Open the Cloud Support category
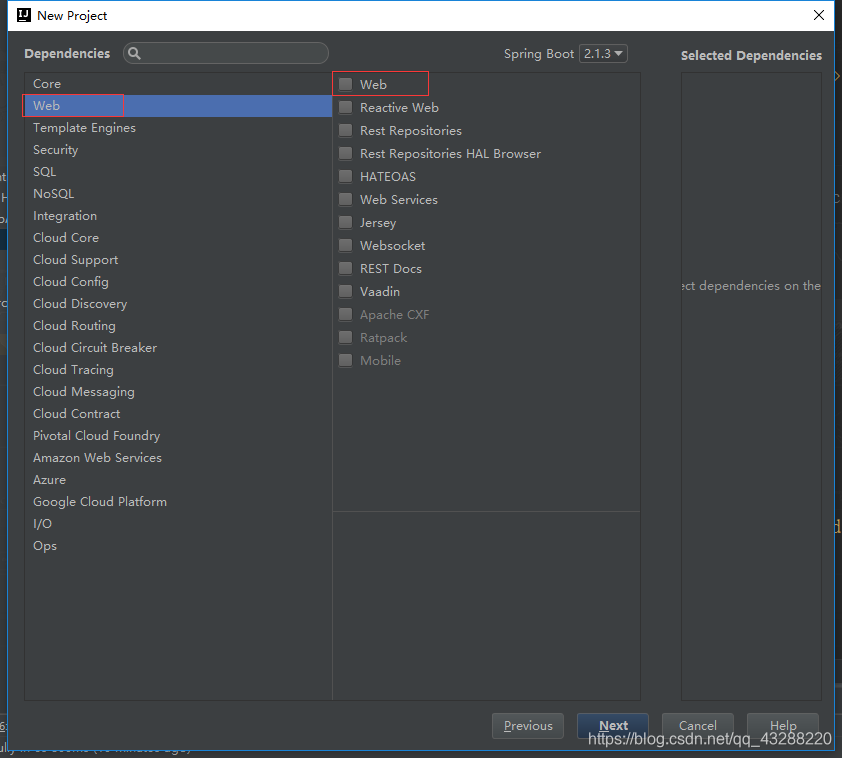This screenshot has height=758, width=842. 178,260
